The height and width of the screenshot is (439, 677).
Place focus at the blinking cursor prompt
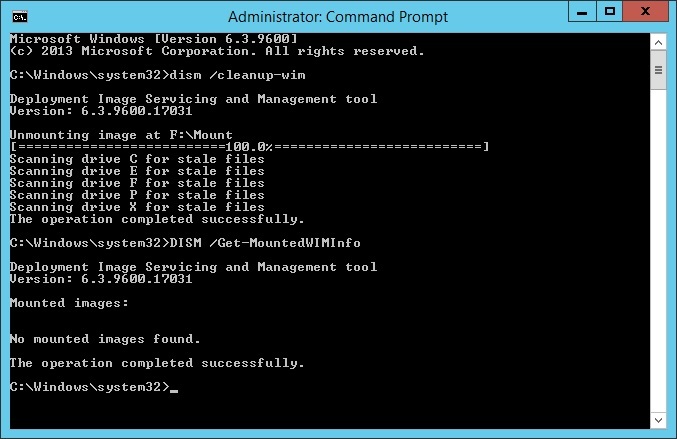pos(174,388)
